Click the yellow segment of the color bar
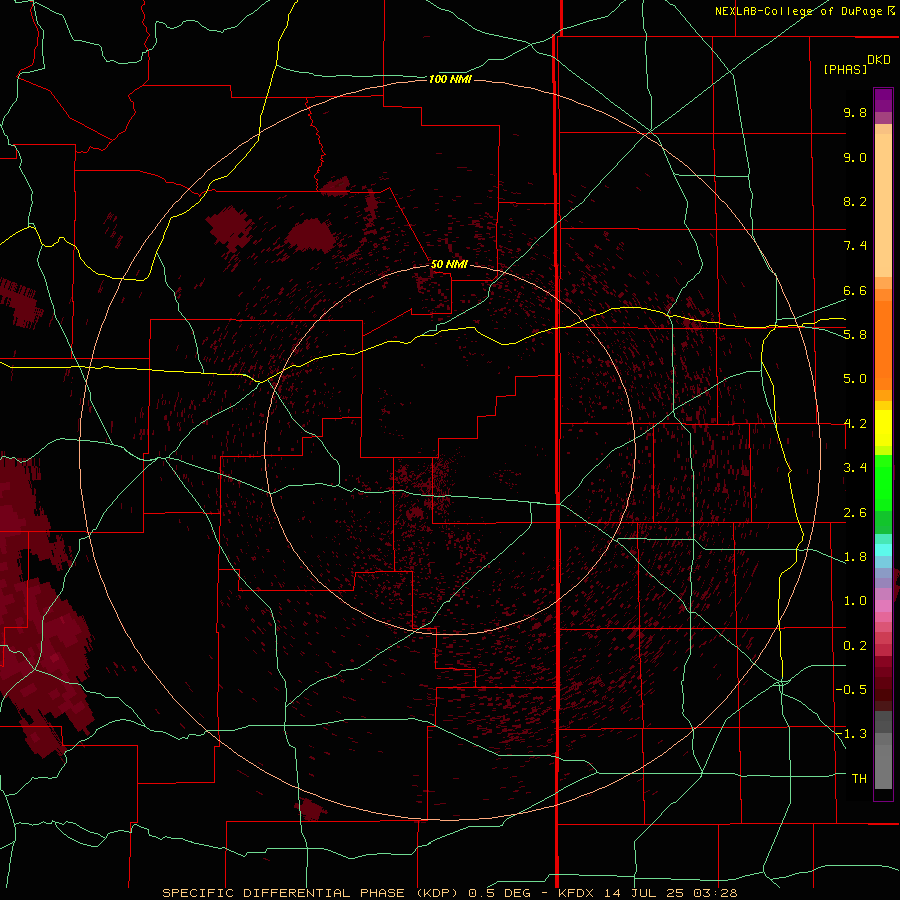 [883, 428]
